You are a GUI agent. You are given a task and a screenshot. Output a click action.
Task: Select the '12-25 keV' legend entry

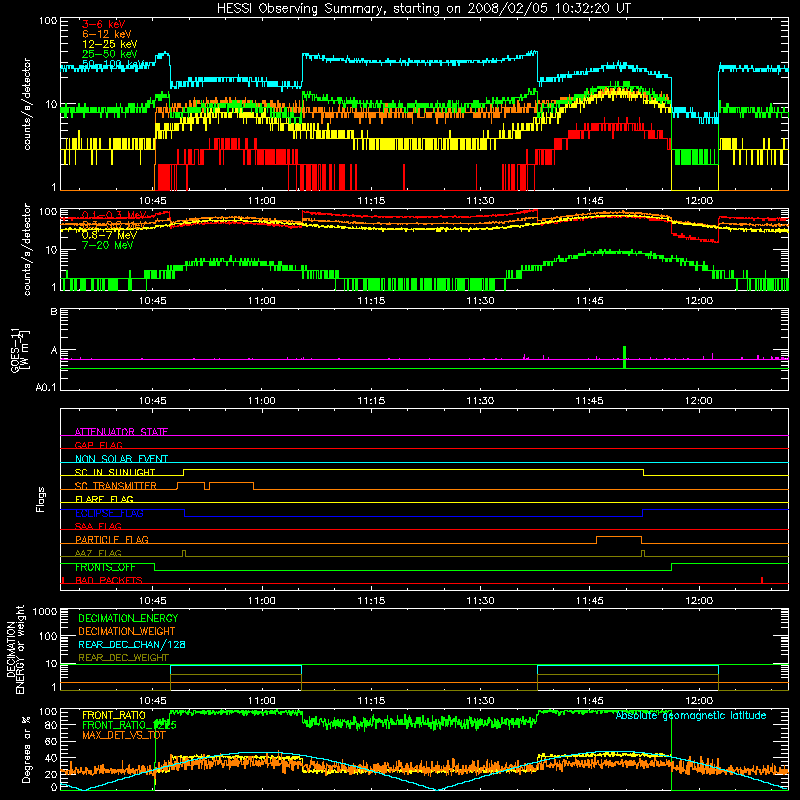tap(109, 44)
